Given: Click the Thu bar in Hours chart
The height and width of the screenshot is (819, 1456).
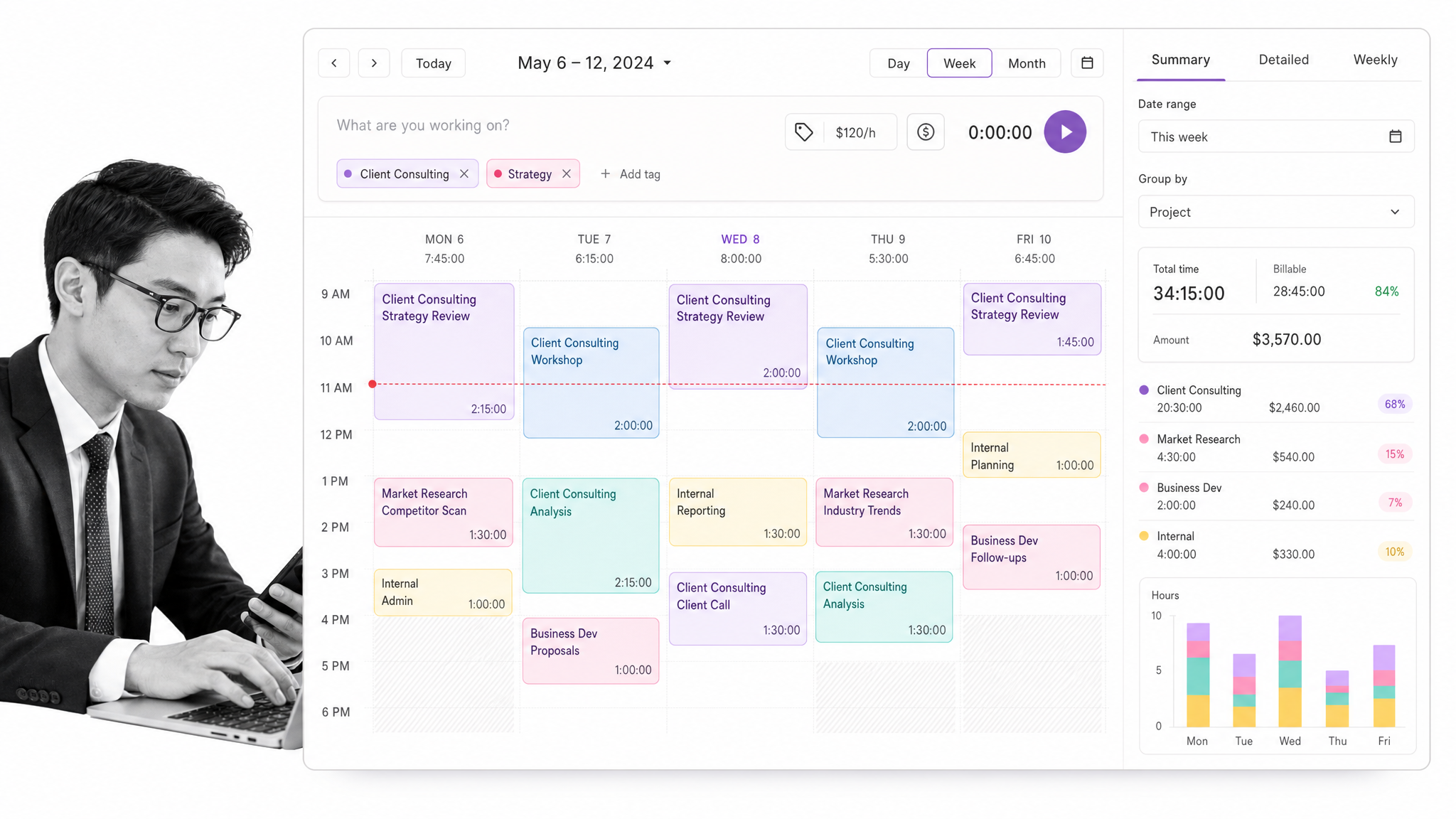Looking at the screenshot, I should [1337, 699].
